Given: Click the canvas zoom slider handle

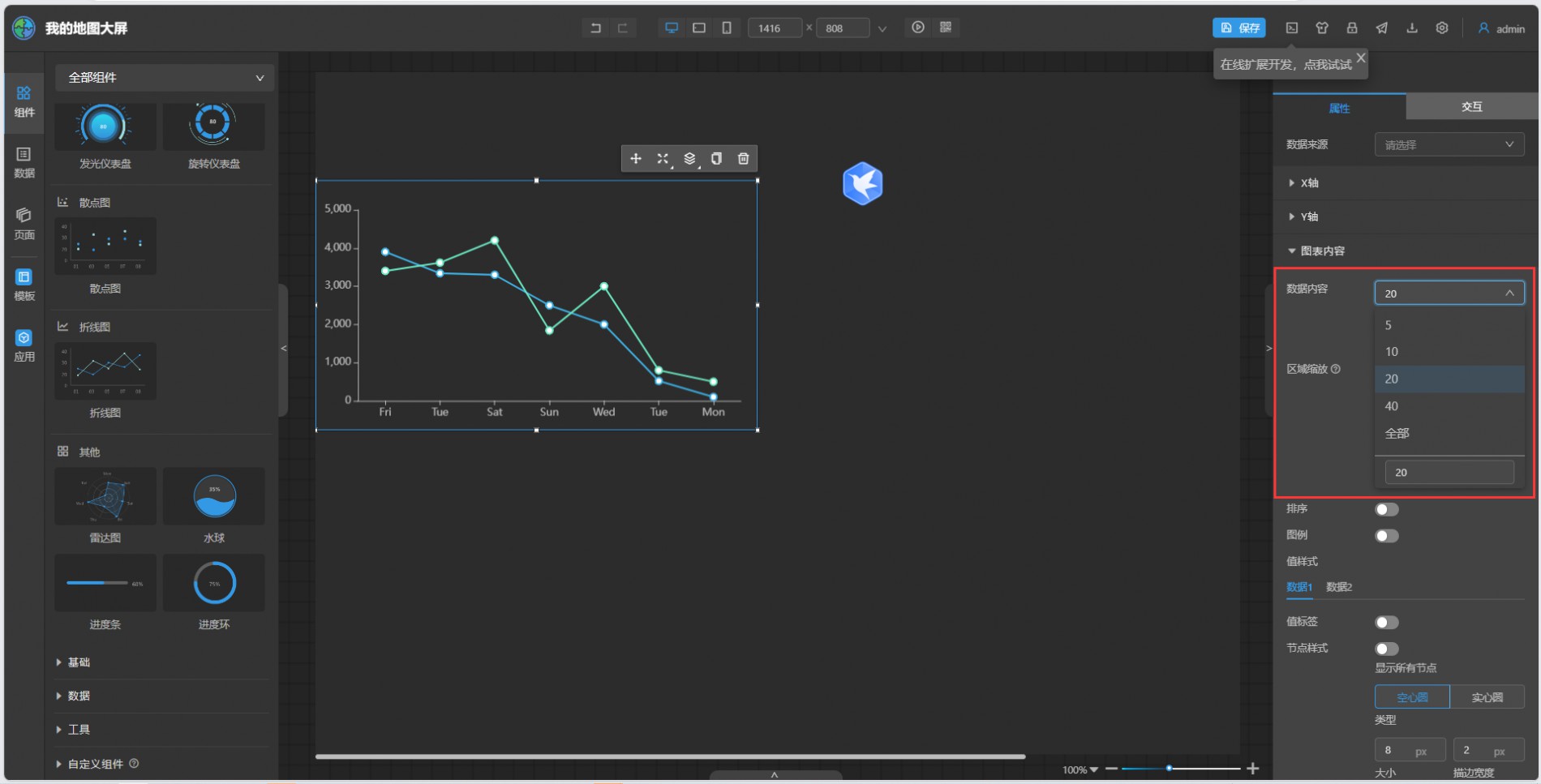Looking at the screenshot, I should click(1169, 769).
